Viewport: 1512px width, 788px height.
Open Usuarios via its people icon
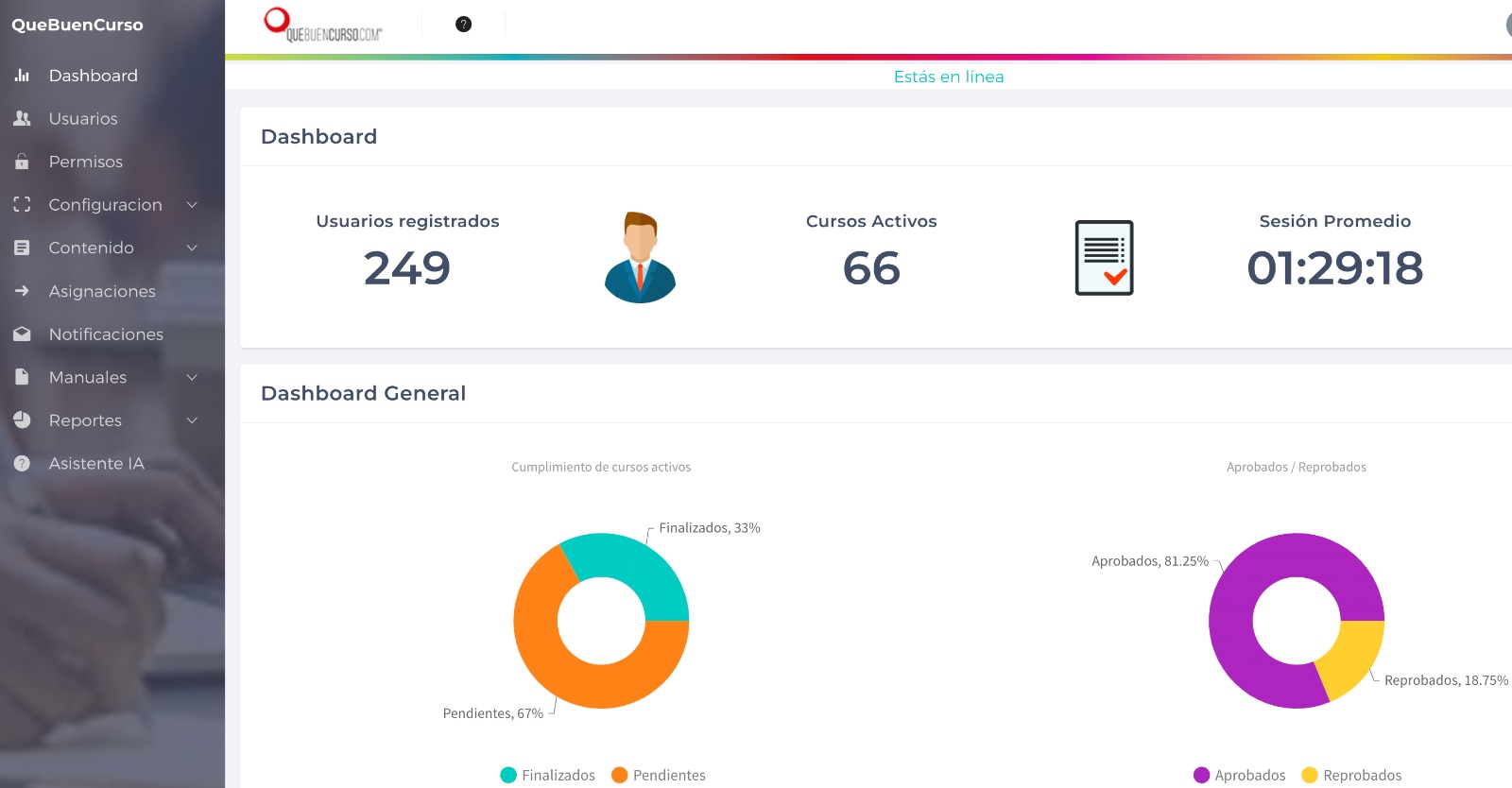pos(22,119)
